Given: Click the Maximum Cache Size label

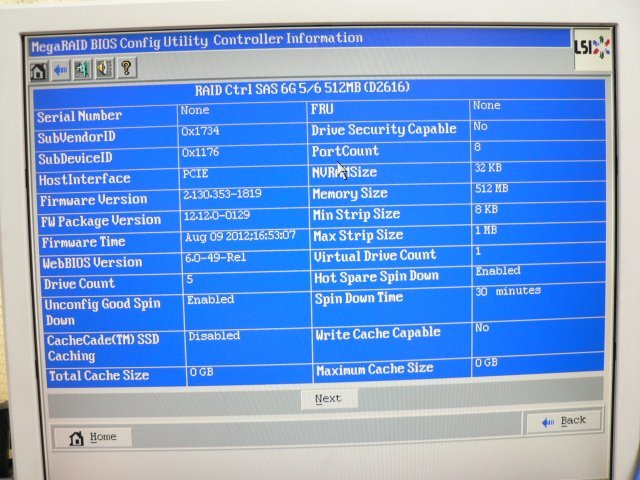Looking at the screenshot, I should point(375,369).
